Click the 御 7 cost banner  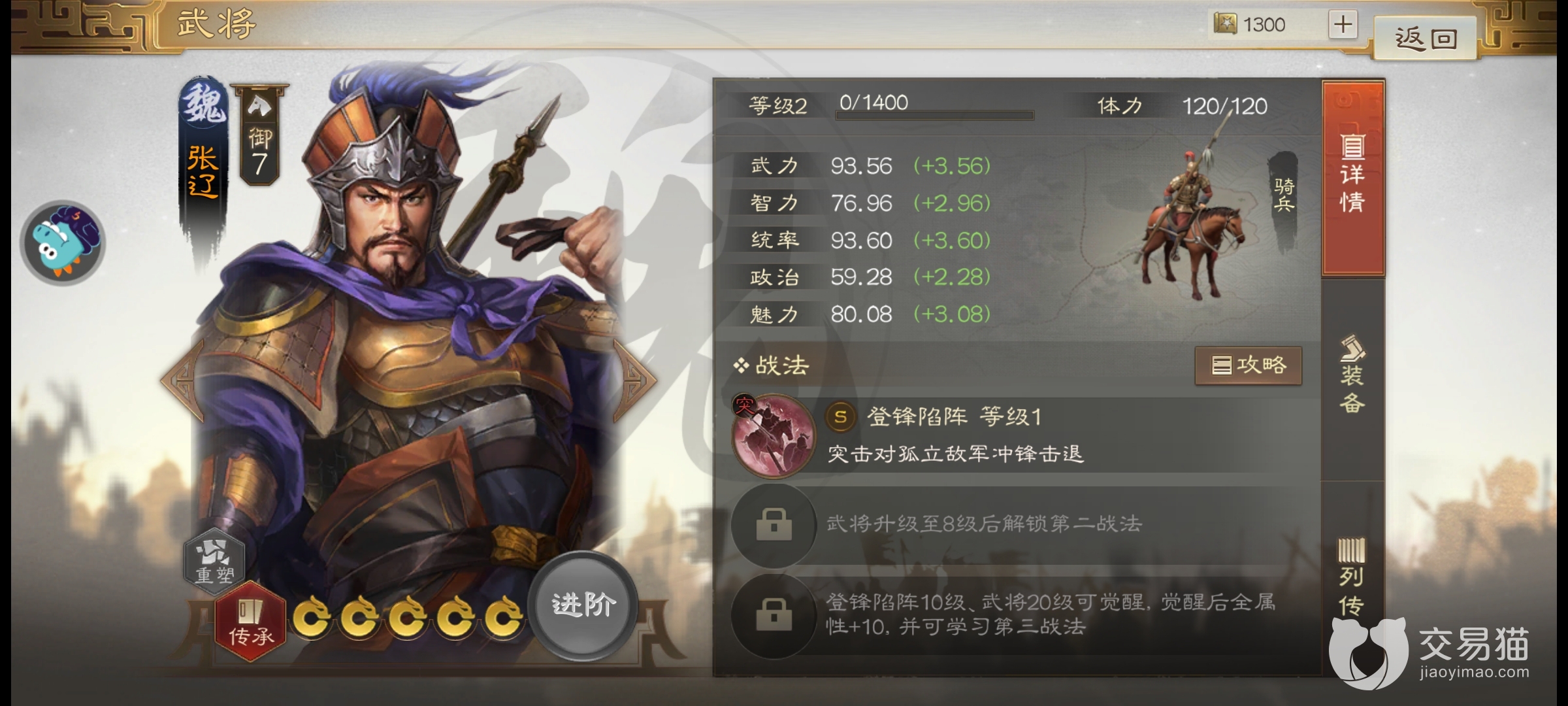coord(259,136)
